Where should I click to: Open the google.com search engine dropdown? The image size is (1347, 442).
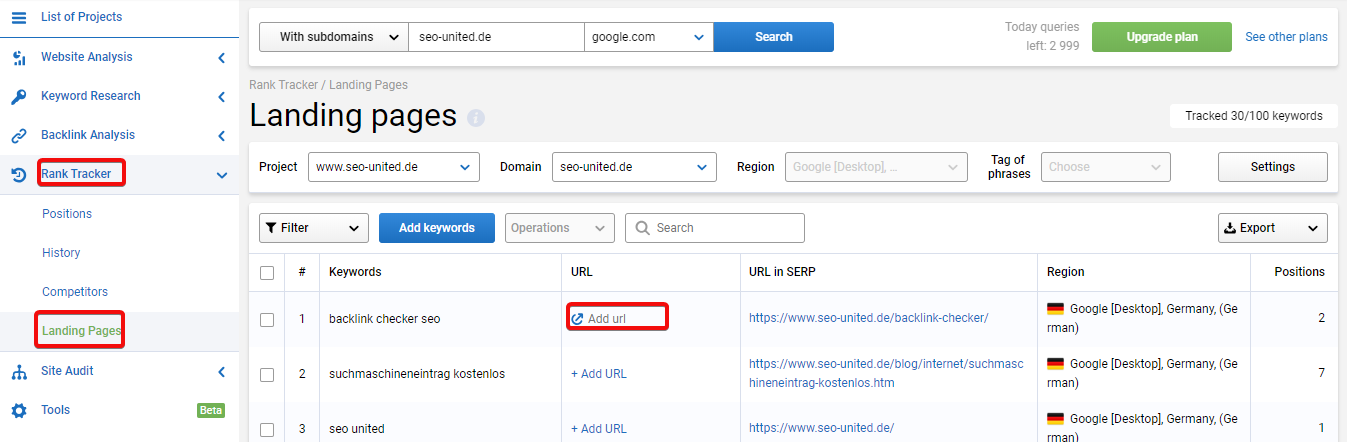[x=649, y=37]
